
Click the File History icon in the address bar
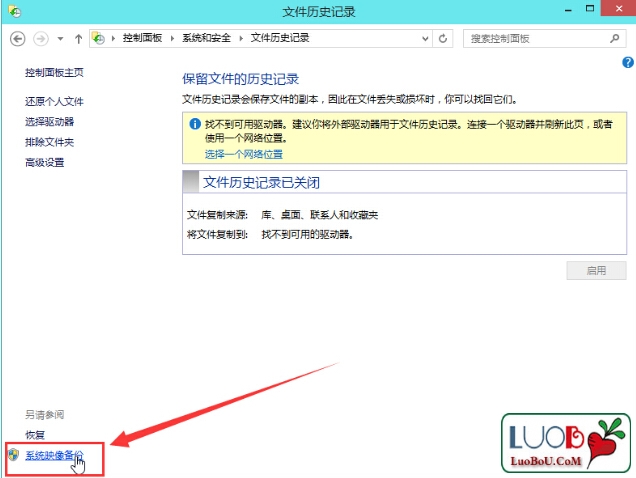click(x=99, y=38)
